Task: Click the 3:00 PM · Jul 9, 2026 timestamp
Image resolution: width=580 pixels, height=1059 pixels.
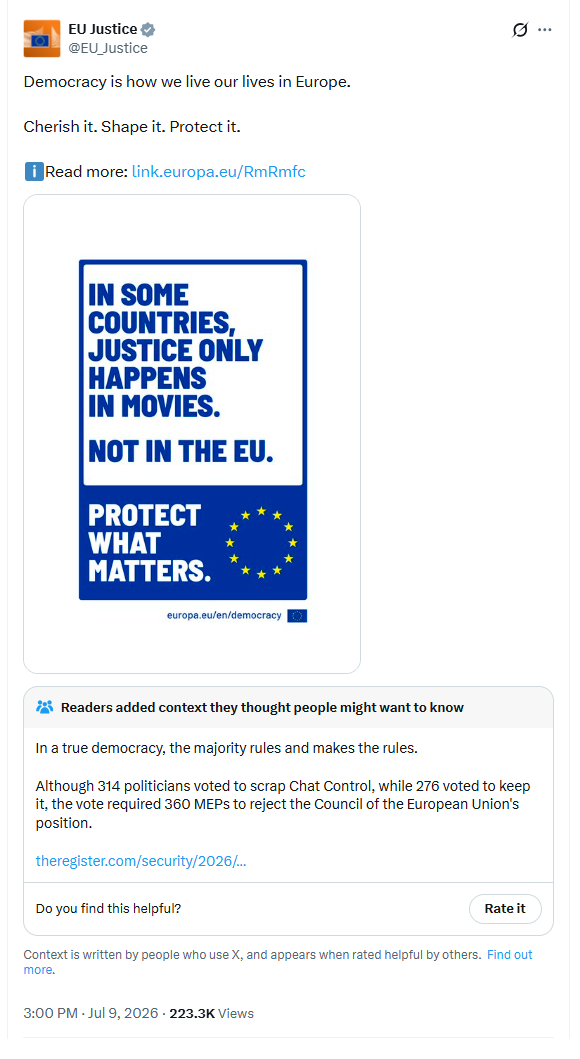Action: [91, 1013]
